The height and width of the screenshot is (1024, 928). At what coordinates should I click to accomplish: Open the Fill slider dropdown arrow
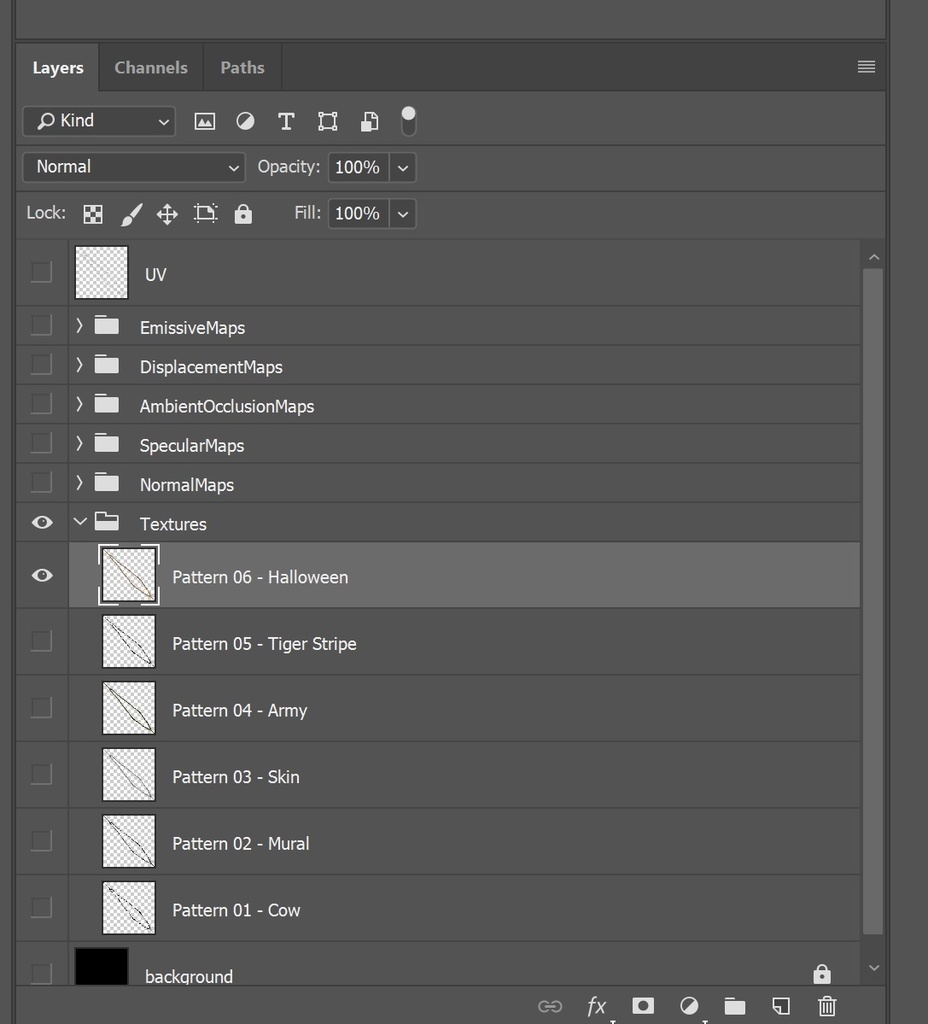click(403, 214)
